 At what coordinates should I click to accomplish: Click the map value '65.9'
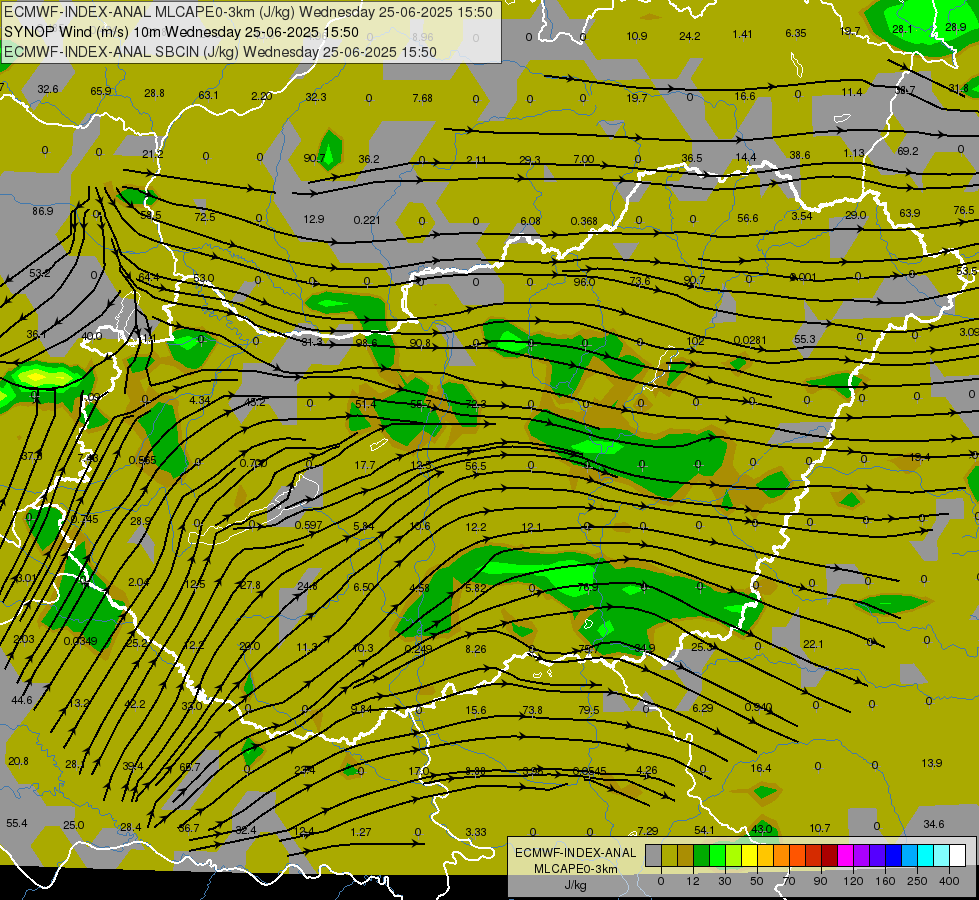[x=101, y=91]
